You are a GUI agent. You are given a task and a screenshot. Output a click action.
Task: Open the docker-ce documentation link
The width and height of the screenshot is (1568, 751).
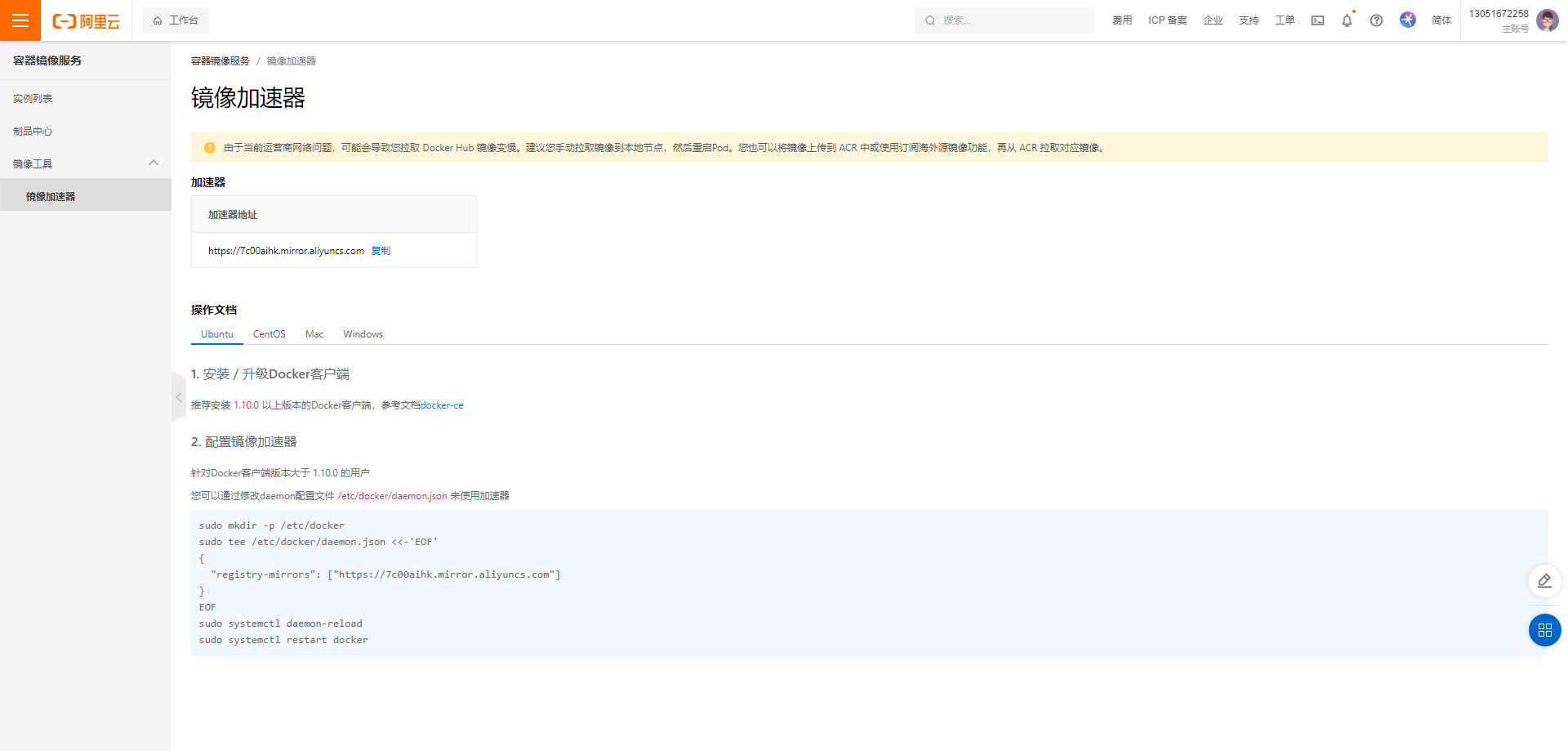pos(442,405)
